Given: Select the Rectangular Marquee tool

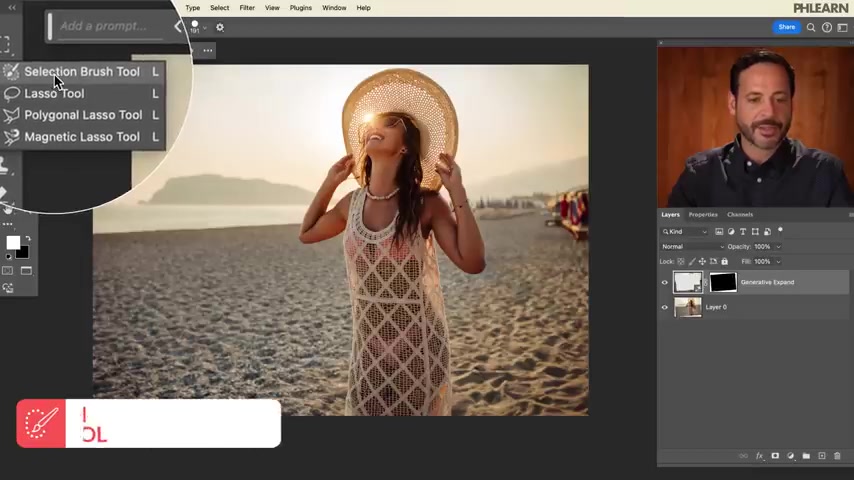Looking at the screenshot, I should pyautogui.click(x=5, y=44).
